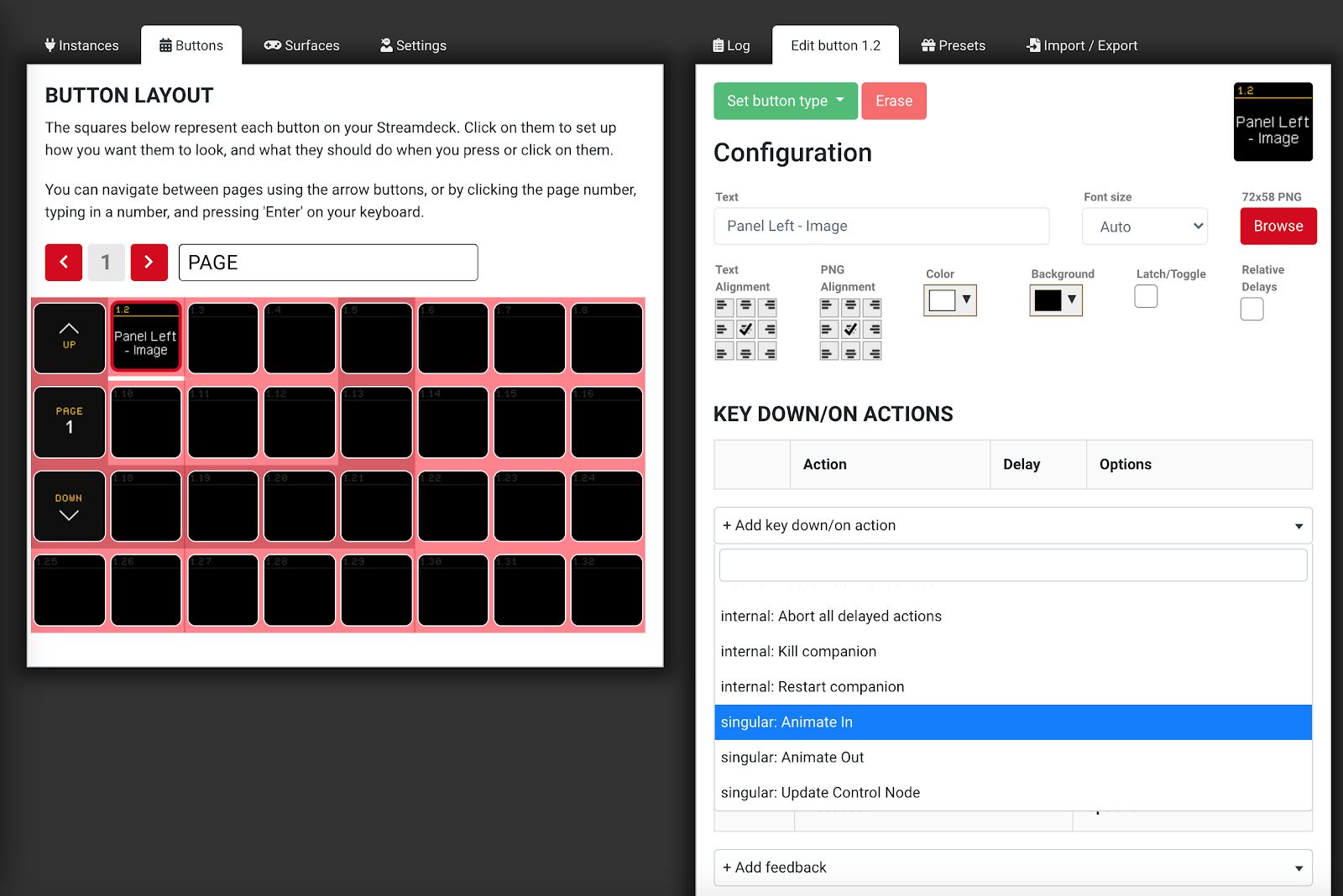This screenshot has width=1343, height=896.
Task: Click the previous page red arrow
Action: (x=64, y=262)
